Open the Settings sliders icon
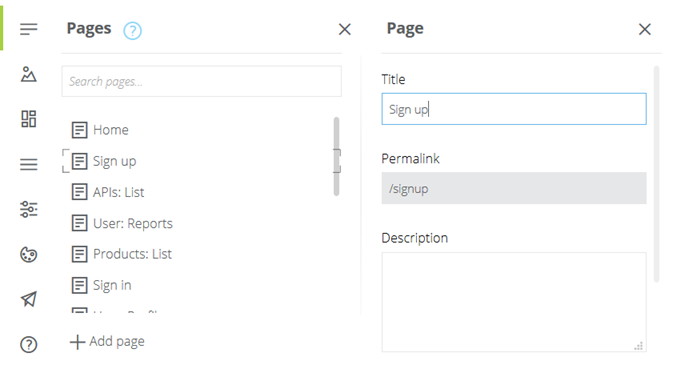The image size is (673, 369). coord(28,209)
